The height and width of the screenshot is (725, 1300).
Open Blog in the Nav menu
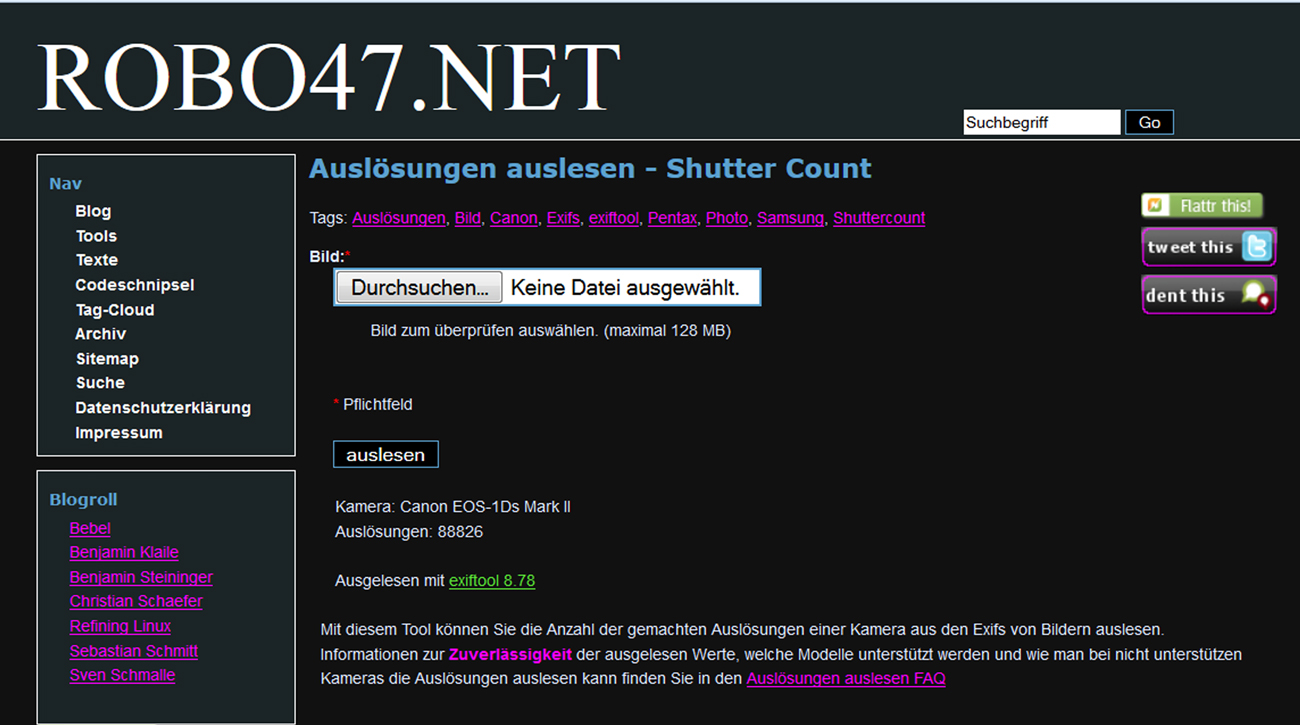(x=93, y=211)
